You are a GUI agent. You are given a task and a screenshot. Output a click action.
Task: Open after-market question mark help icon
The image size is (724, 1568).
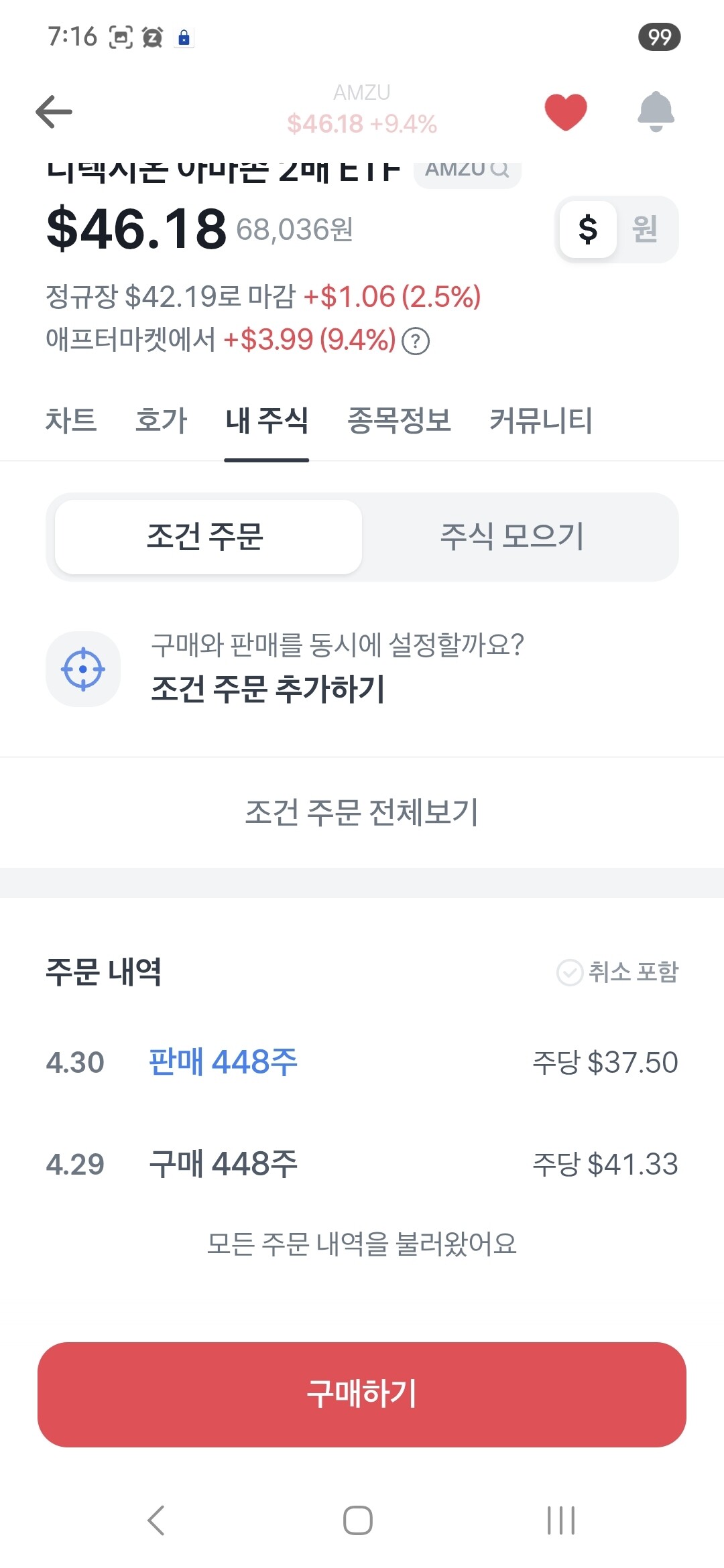click(416, 341)
